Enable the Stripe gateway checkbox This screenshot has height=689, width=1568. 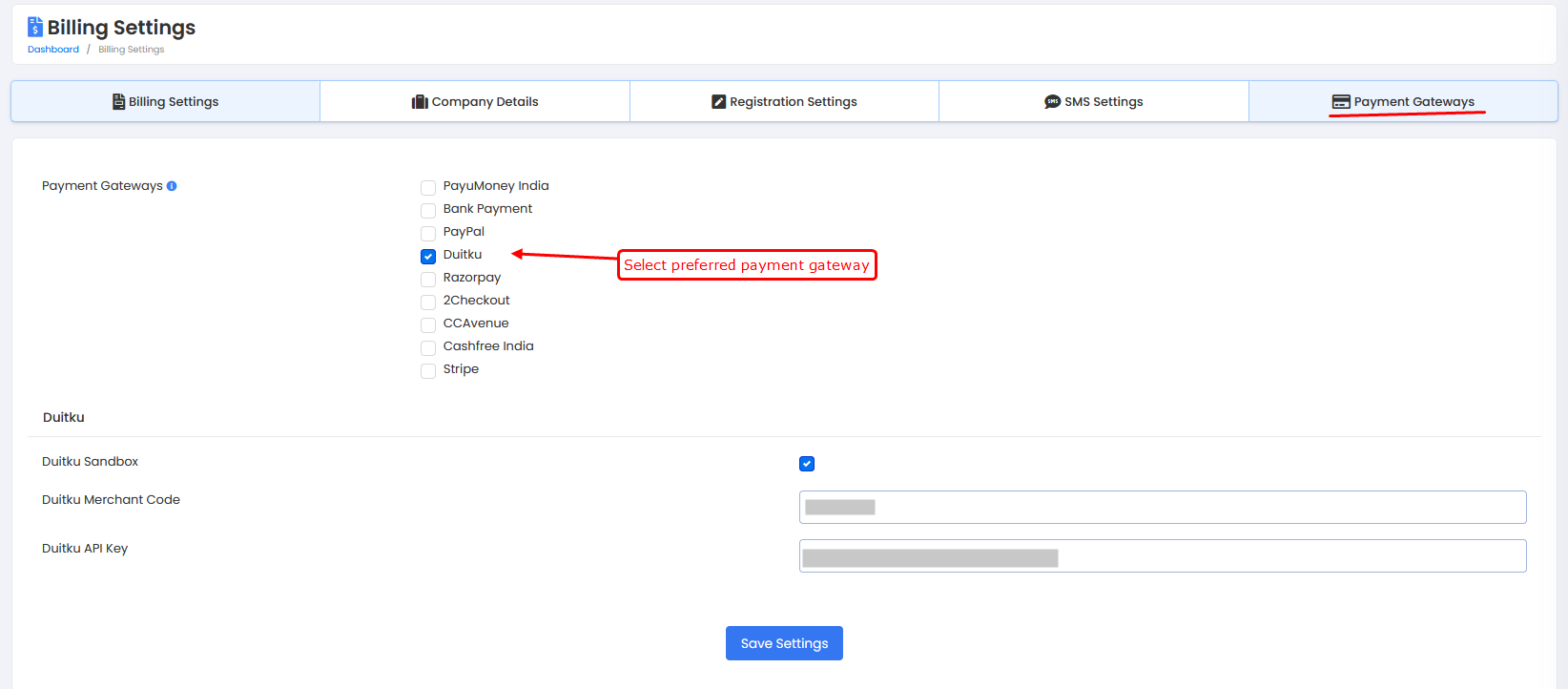click(x=428, y=371)
